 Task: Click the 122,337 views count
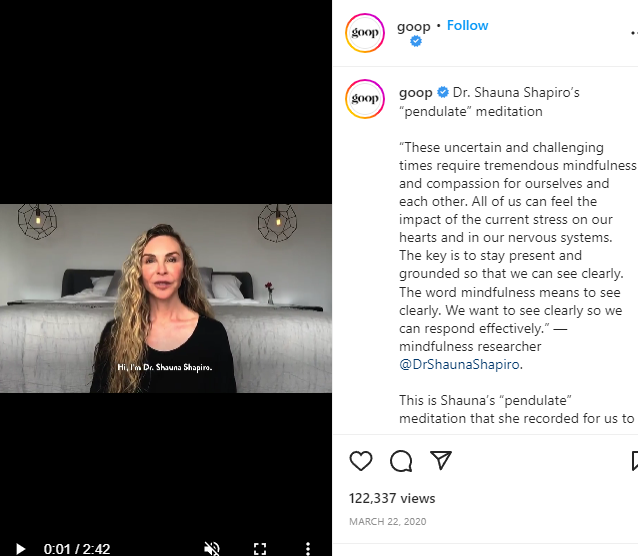click(x=392, y=498)
